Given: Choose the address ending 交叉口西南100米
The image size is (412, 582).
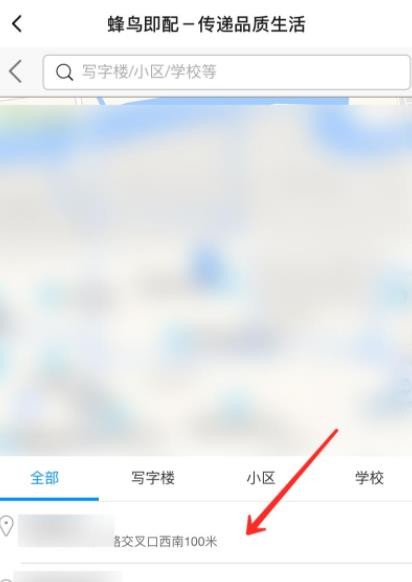Looking at the screenshot, I should pos(165,542).
